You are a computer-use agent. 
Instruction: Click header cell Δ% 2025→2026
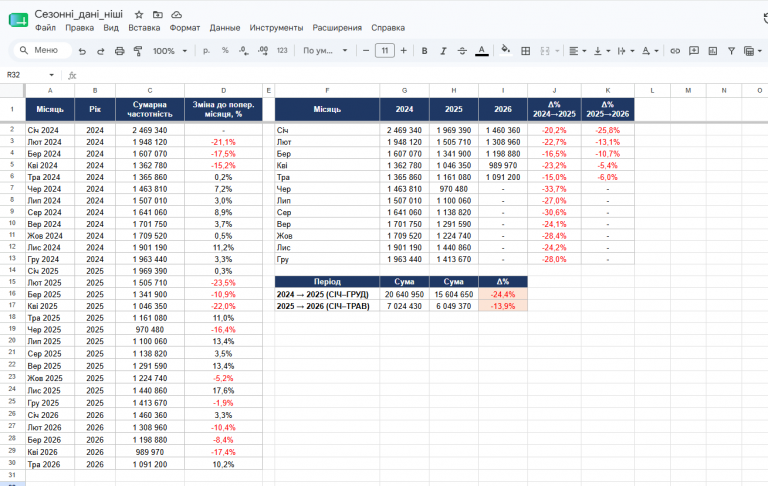608,109
